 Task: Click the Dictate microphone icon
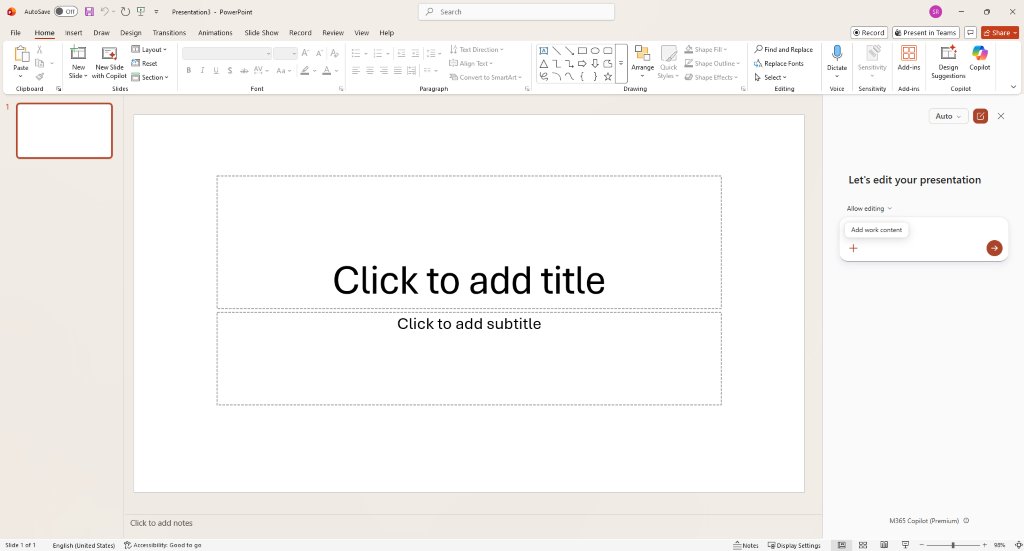pos(837,54)
